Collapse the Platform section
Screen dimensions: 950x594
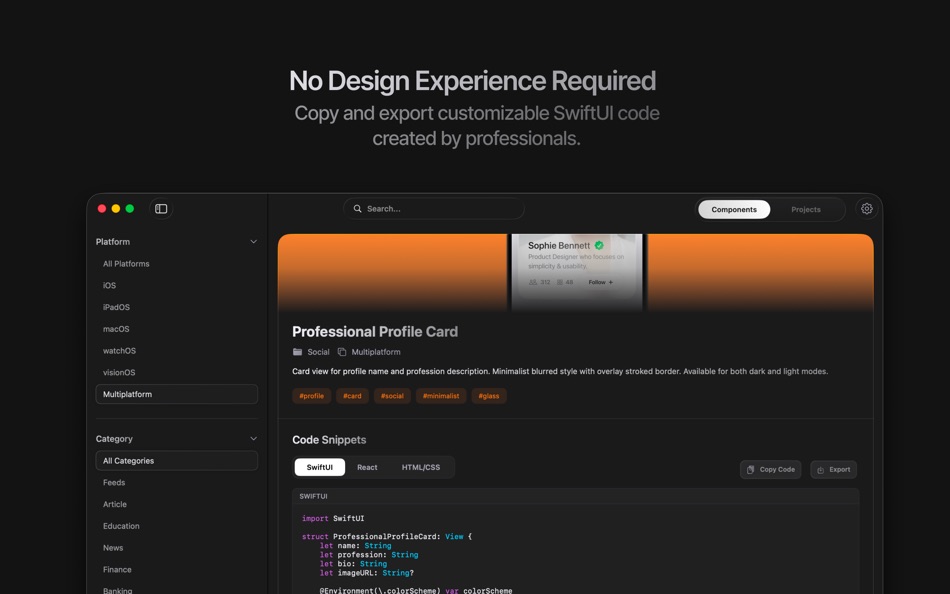[x=253, y=241]
